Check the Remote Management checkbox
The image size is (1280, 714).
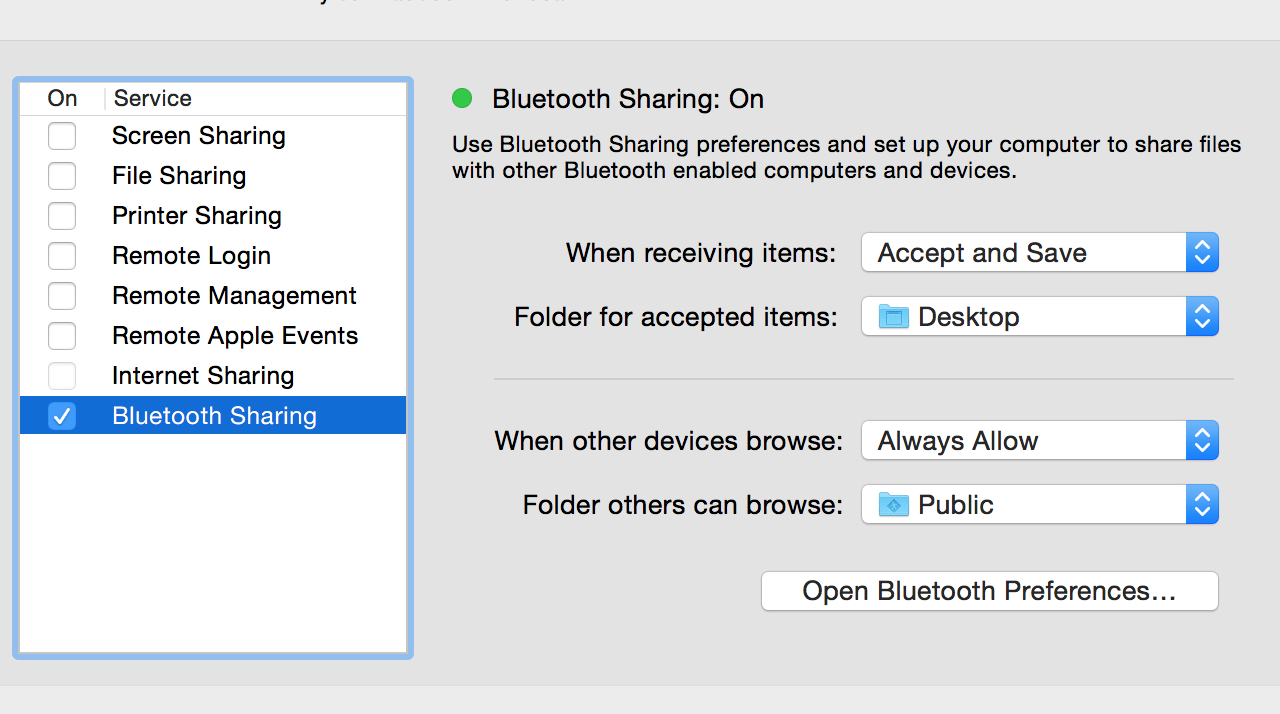click(62, 296)
